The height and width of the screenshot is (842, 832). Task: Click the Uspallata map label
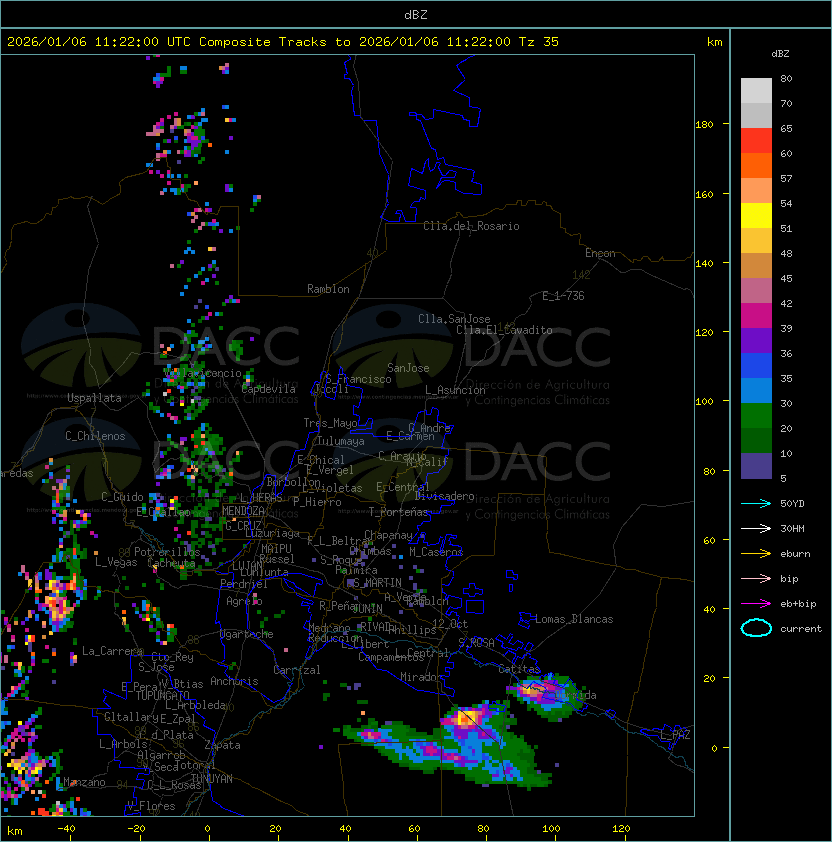pyautogui.click(x=95, y=398)
